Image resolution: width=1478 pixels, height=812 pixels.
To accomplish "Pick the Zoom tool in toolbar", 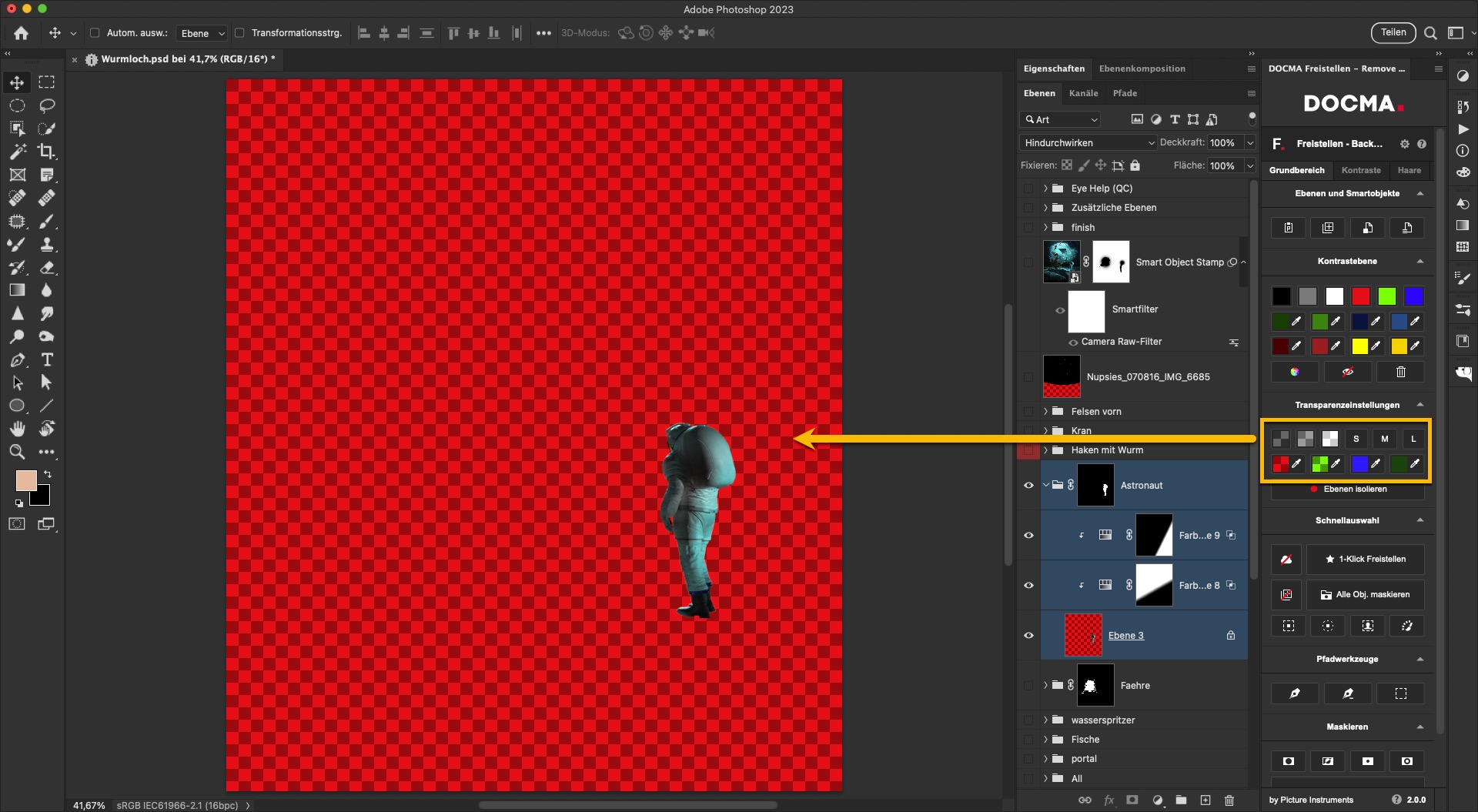I will [x=17, y=452].
